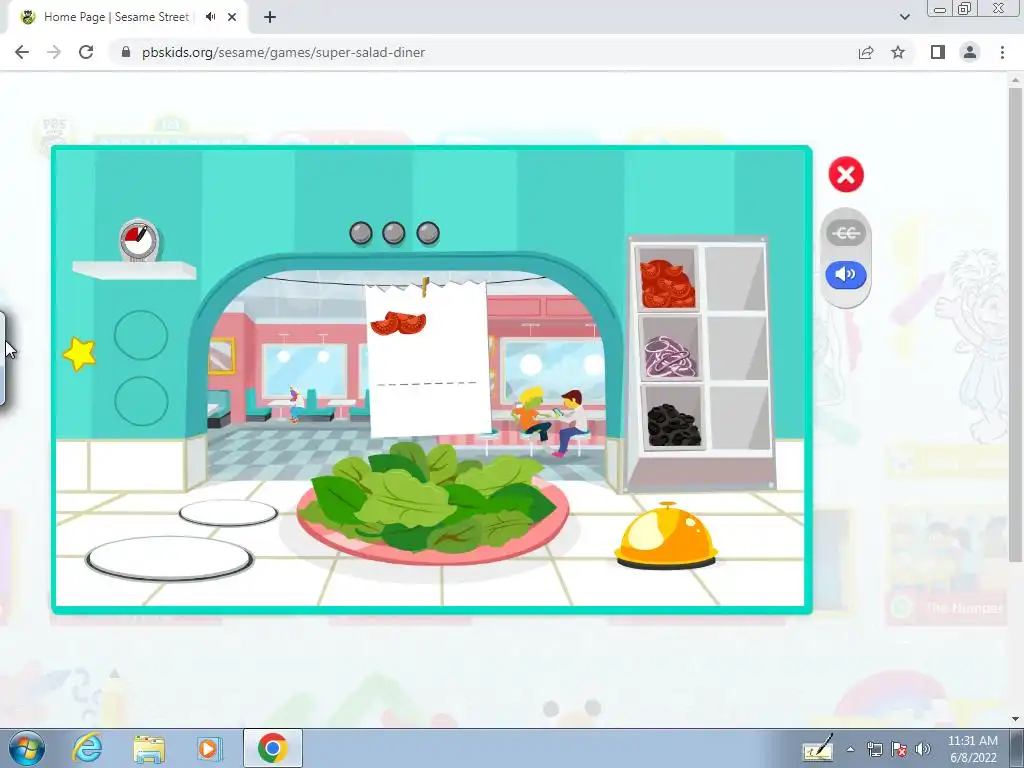Ring the orange service bell
The image size is (1024, 768).
pyautogui.click(x=665, y=536)
